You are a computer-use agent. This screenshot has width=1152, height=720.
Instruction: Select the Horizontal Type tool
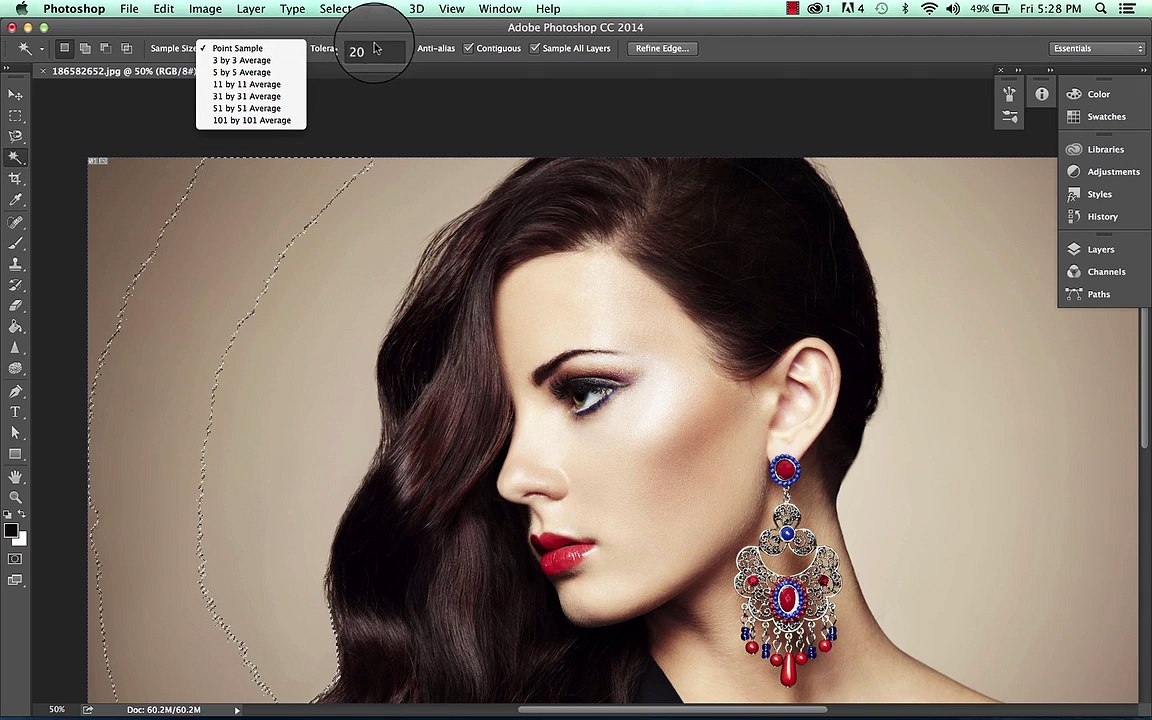click(x=15, y=412)
